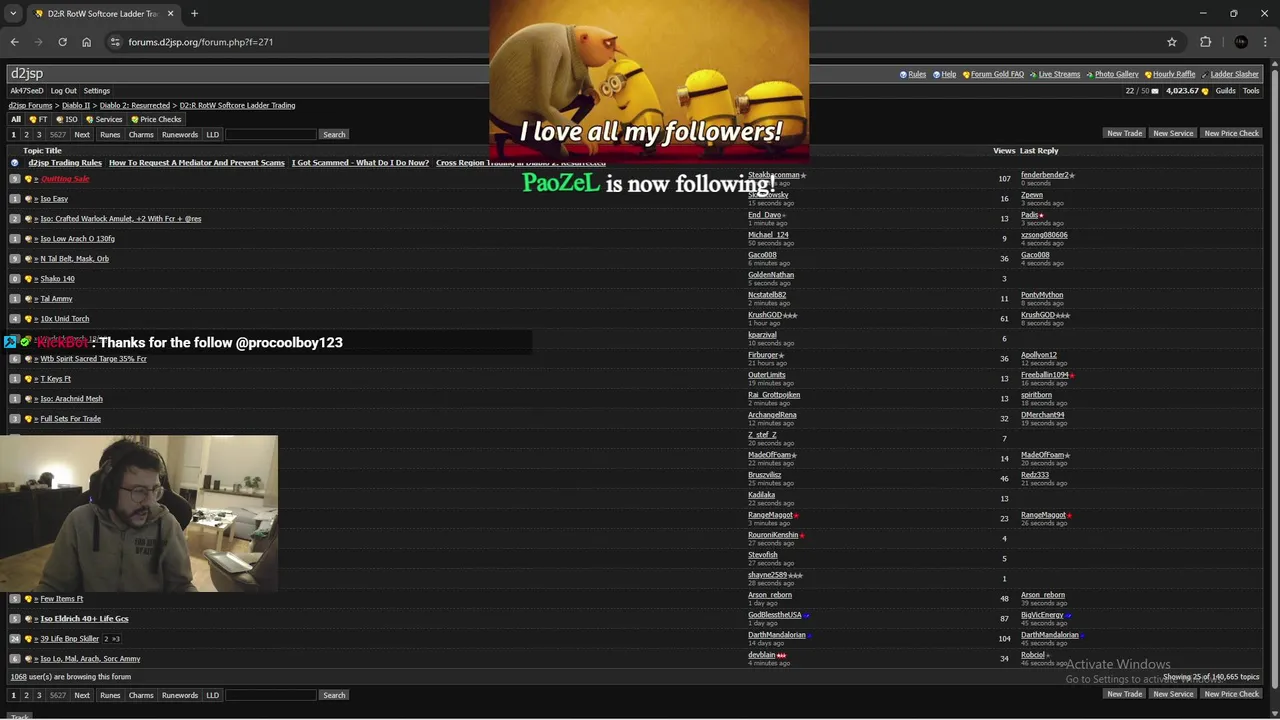Click the site information icon in address bar

coord(115,42)
